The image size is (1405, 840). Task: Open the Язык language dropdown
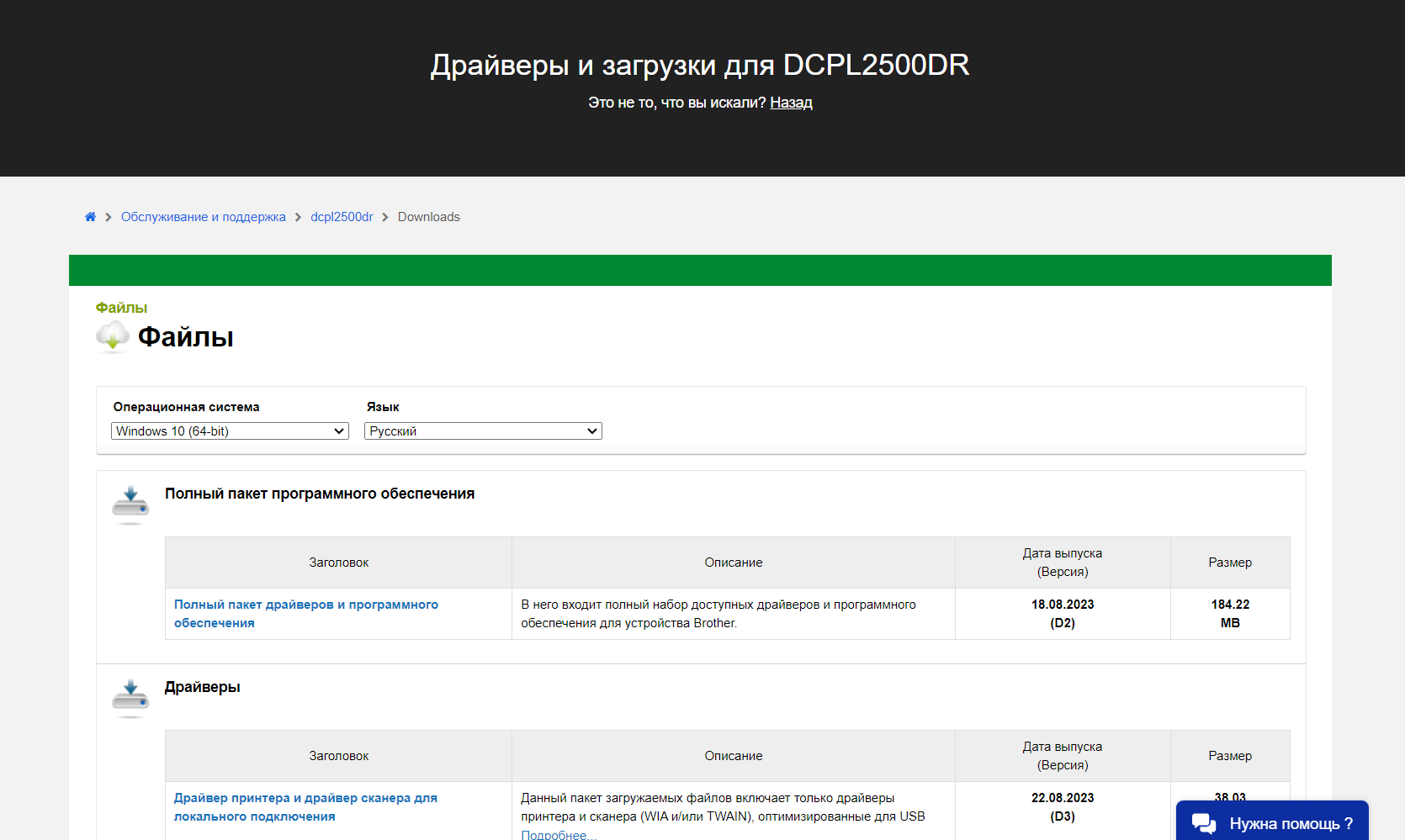point(483,431)
